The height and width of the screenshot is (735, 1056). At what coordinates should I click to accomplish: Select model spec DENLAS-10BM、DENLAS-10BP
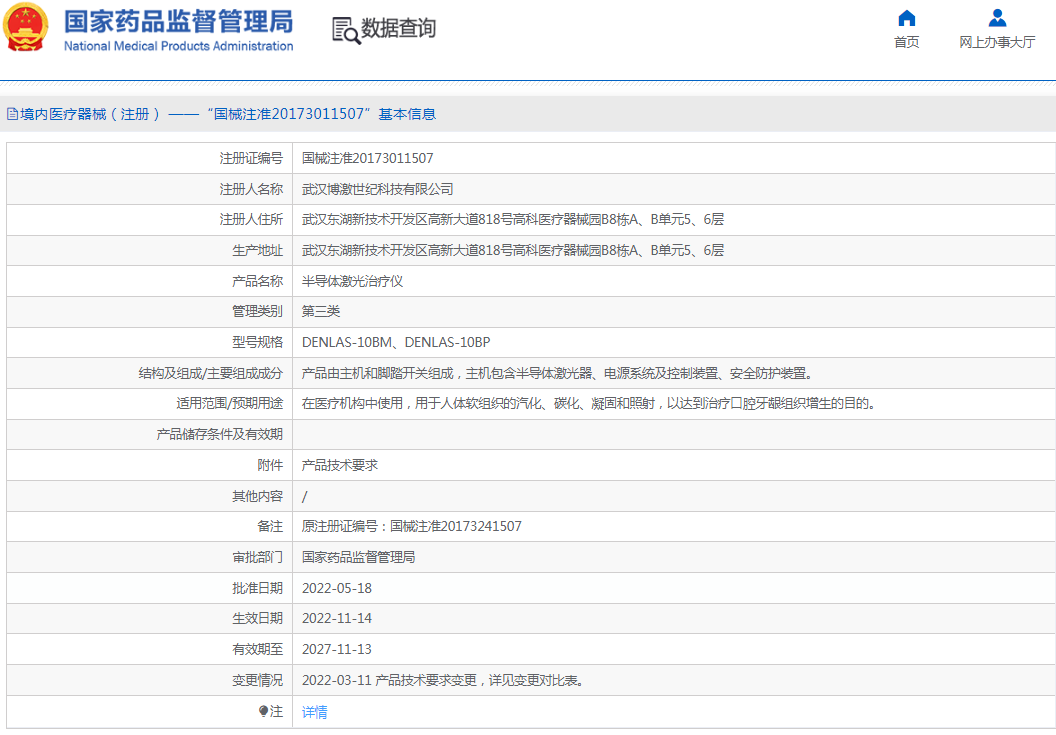396,342
